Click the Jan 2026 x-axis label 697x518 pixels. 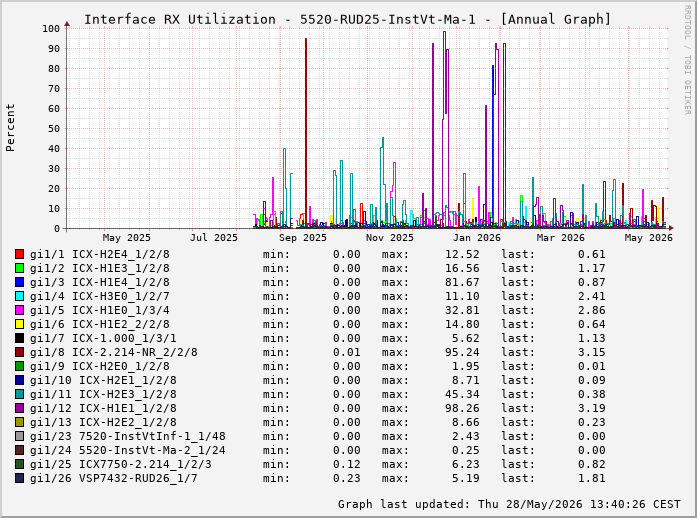pos(477,238)
